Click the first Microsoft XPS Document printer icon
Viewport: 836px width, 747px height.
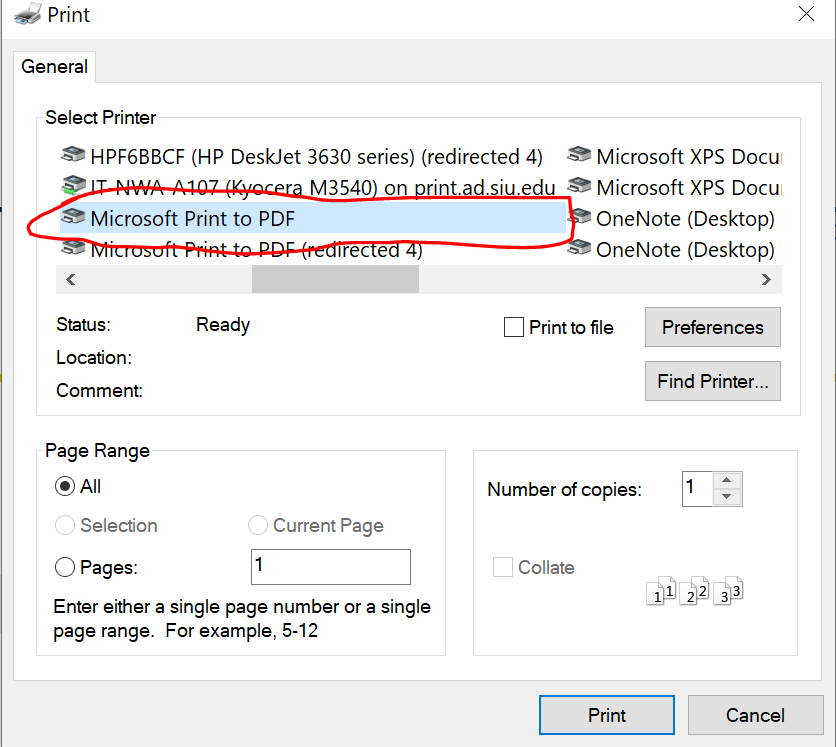tap(579, 155)
